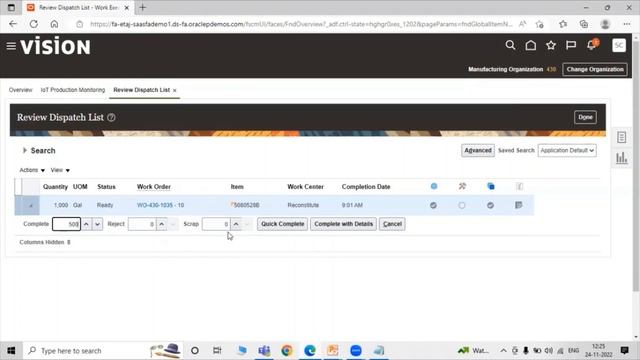Go to the Oracle home page icon
640x360 pixels.
531,45
